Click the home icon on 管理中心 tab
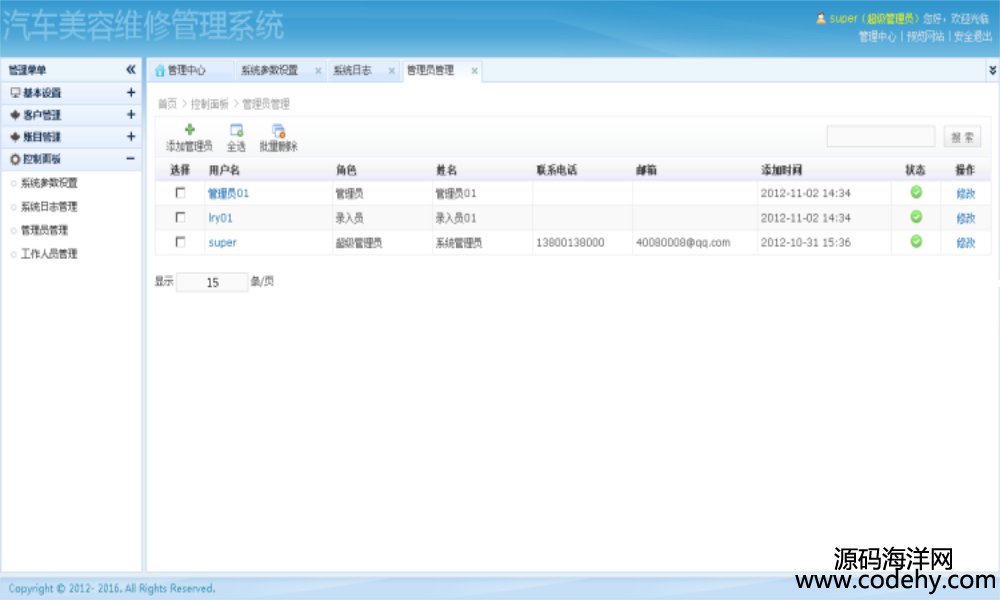Viewport: 1000px width, 600px height. (159, 71)
